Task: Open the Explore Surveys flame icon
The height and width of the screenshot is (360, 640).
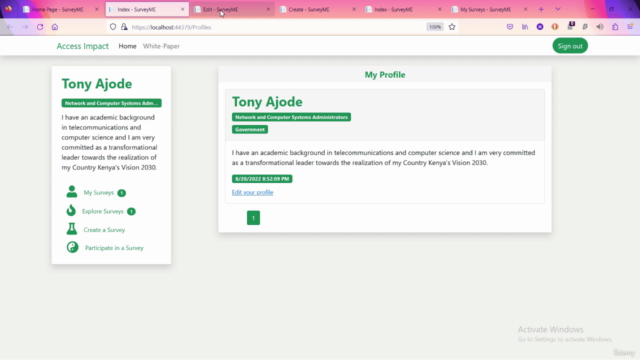Action: [x=71, y=210]
